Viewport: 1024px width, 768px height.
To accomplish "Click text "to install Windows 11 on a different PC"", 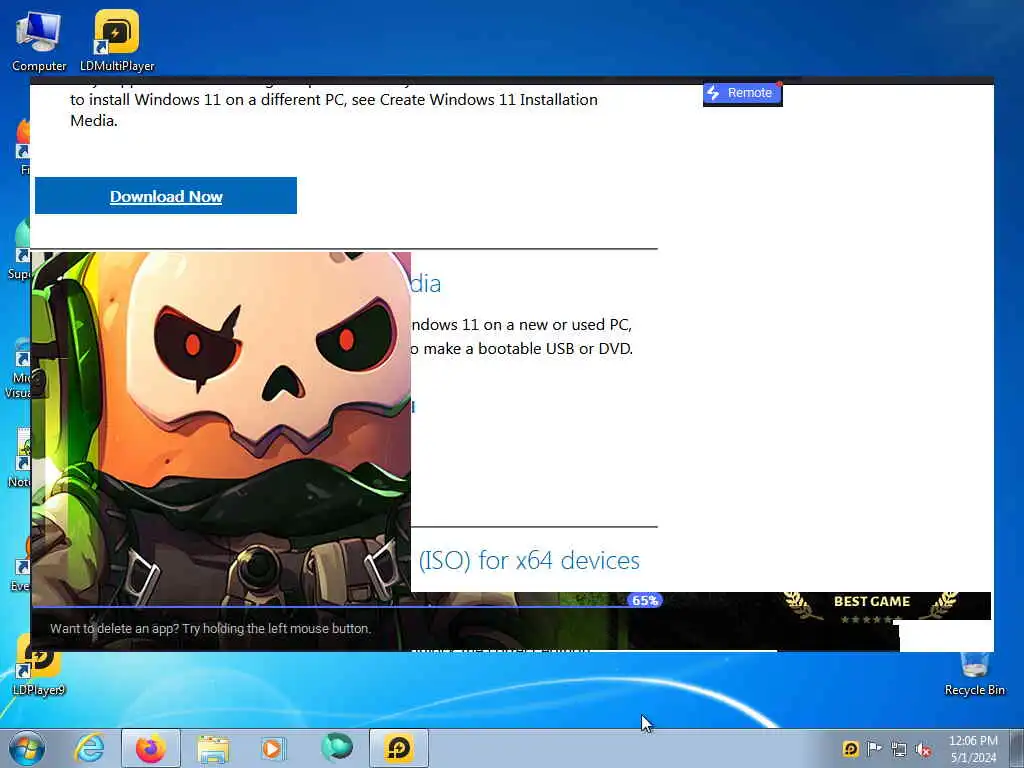I will pyautogui.click(x=207, y=99).
